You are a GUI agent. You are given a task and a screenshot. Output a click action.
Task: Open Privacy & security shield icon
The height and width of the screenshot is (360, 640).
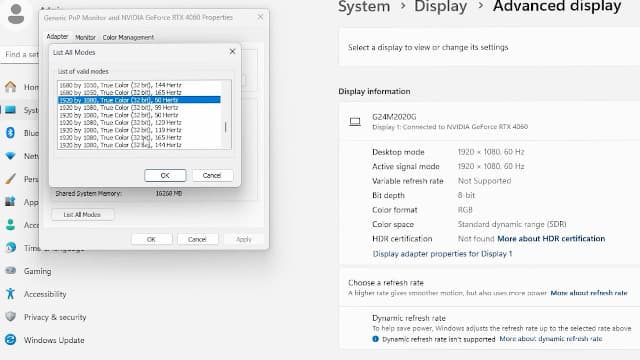(11, 317)
